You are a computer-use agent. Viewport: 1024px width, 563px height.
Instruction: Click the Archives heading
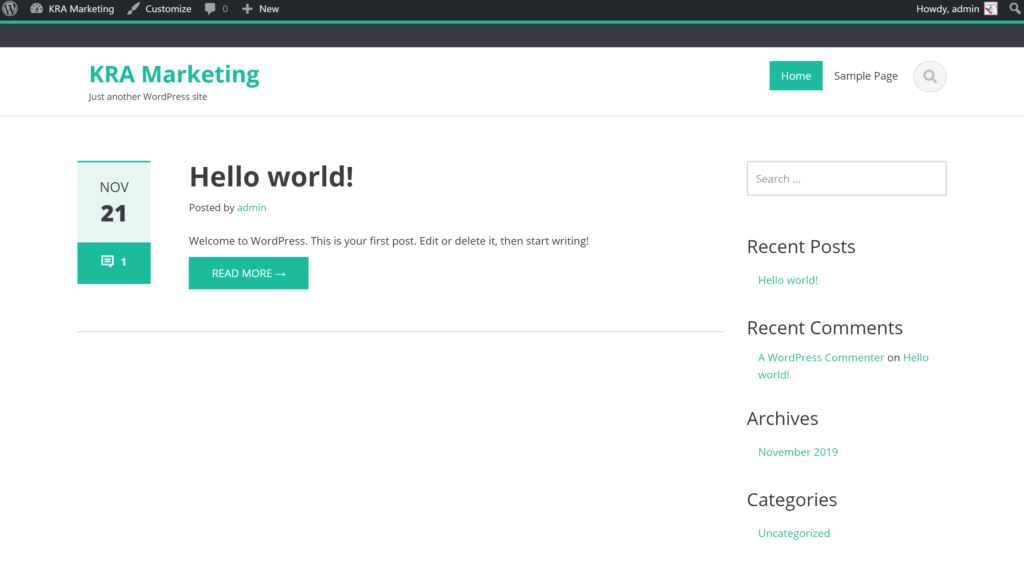pos(782,418)
